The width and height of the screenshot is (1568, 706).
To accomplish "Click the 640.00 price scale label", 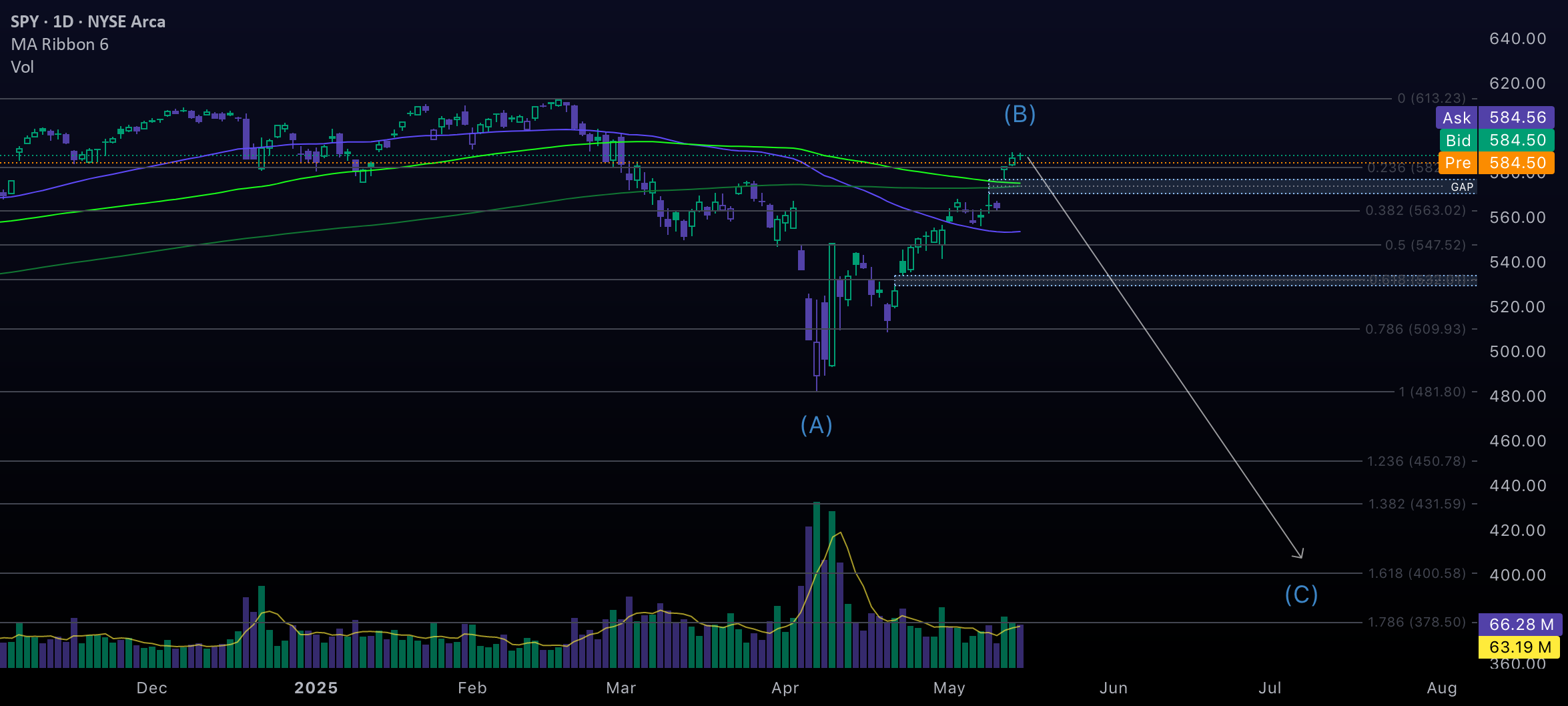I will tap(1518, 39).
